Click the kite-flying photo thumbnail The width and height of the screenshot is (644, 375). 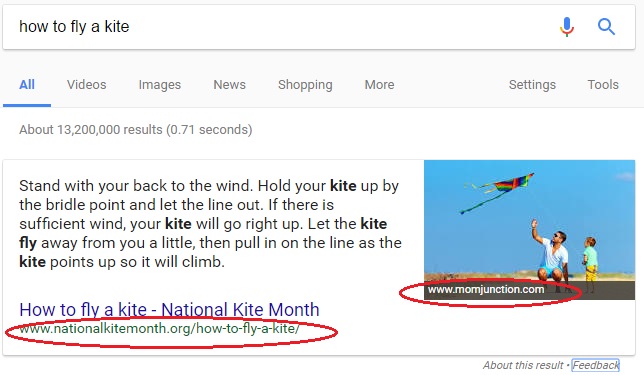coord(529,230)
